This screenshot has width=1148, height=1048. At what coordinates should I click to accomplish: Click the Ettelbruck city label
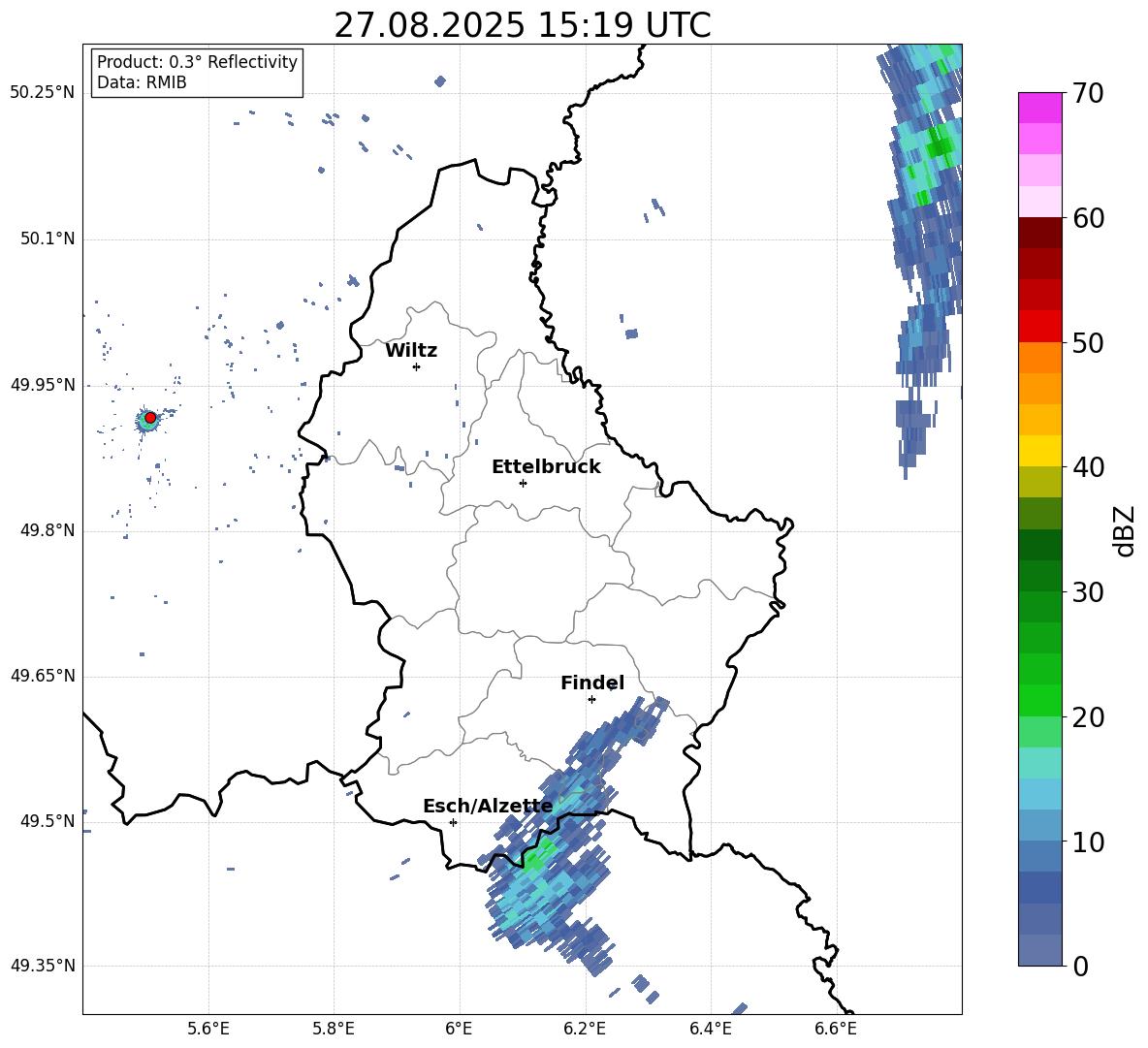[546, 467]
